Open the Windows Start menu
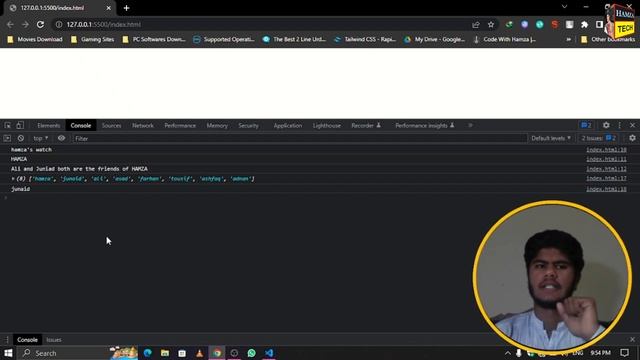640x360 pixels. coord(8,353)
